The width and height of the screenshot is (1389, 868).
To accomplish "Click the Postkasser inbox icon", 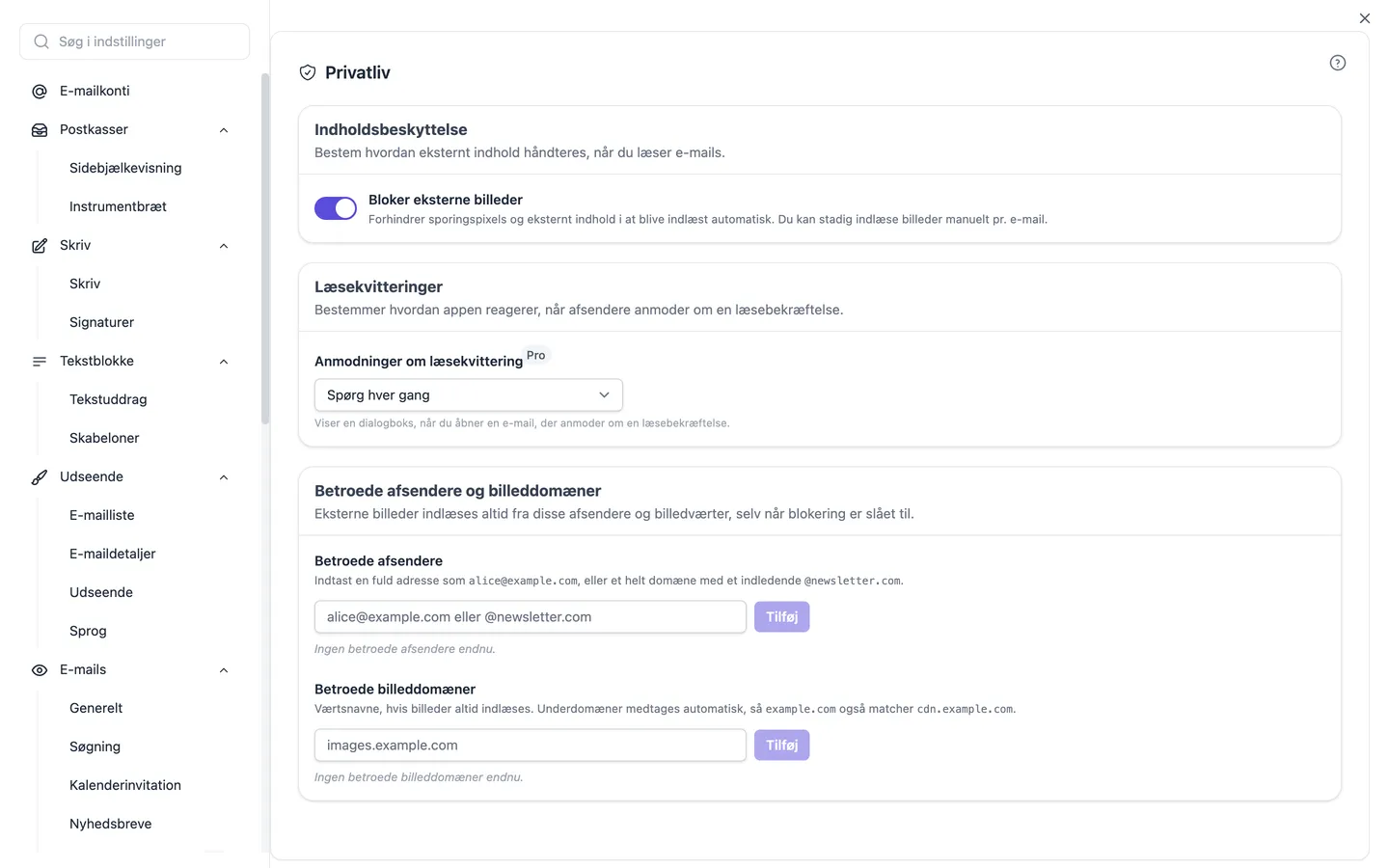I will [40, 130].
